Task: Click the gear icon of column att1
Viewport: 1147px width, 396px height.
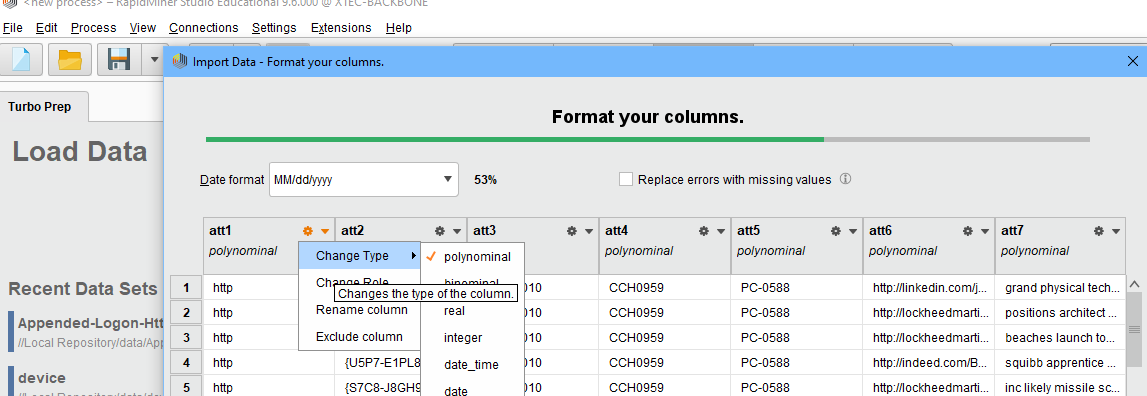Action: [x=308, y=231]
